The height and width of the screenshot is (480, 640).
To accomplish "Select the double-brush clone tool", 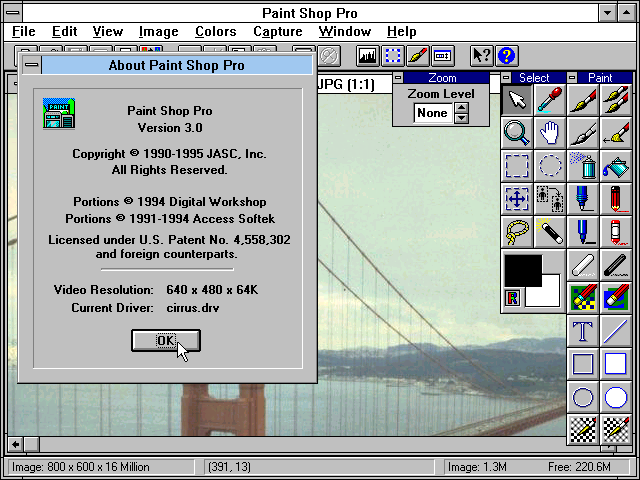I will pos(616,100).
